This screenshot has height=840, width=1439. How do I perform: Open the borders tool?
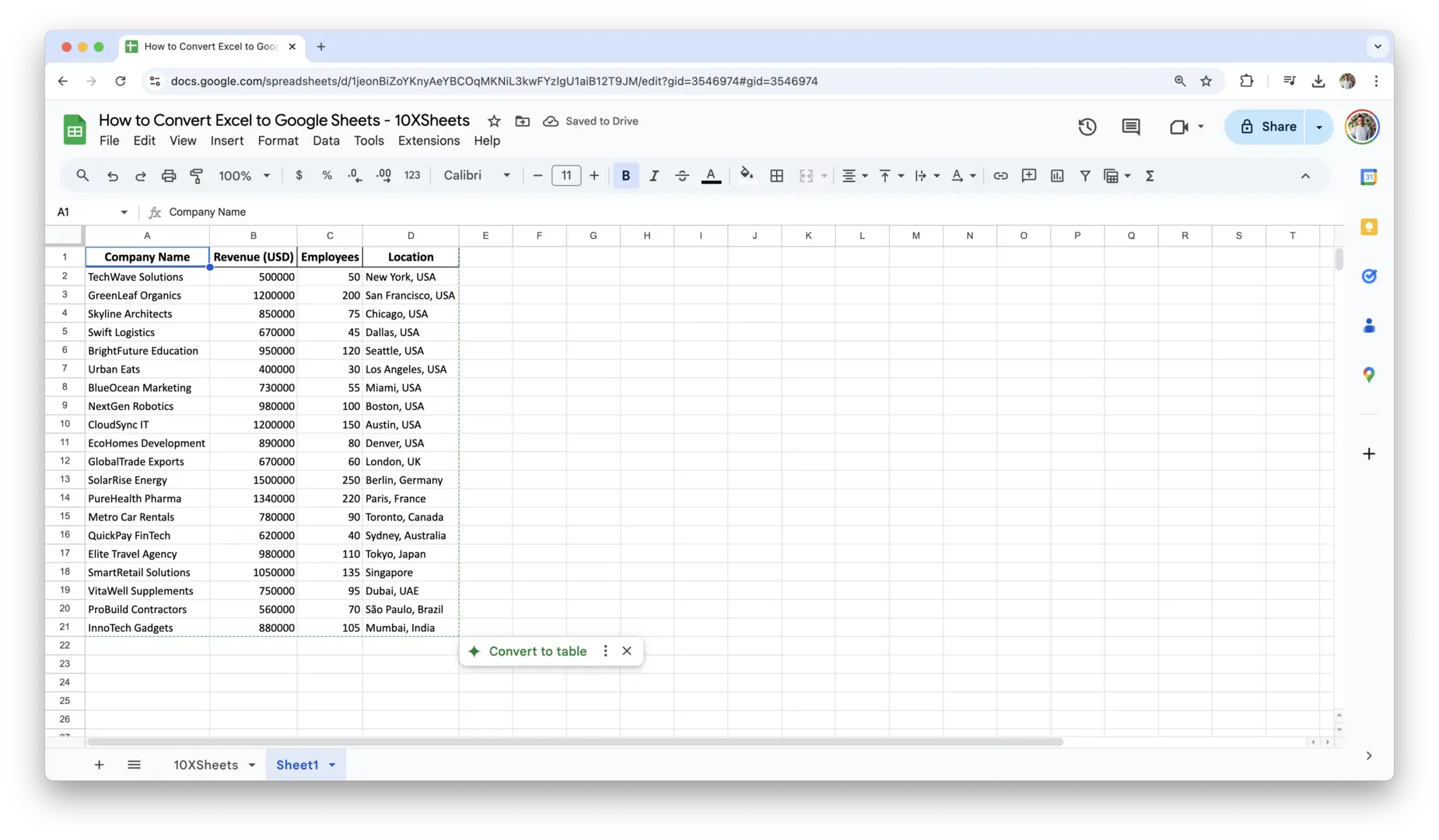click(776, 176)
